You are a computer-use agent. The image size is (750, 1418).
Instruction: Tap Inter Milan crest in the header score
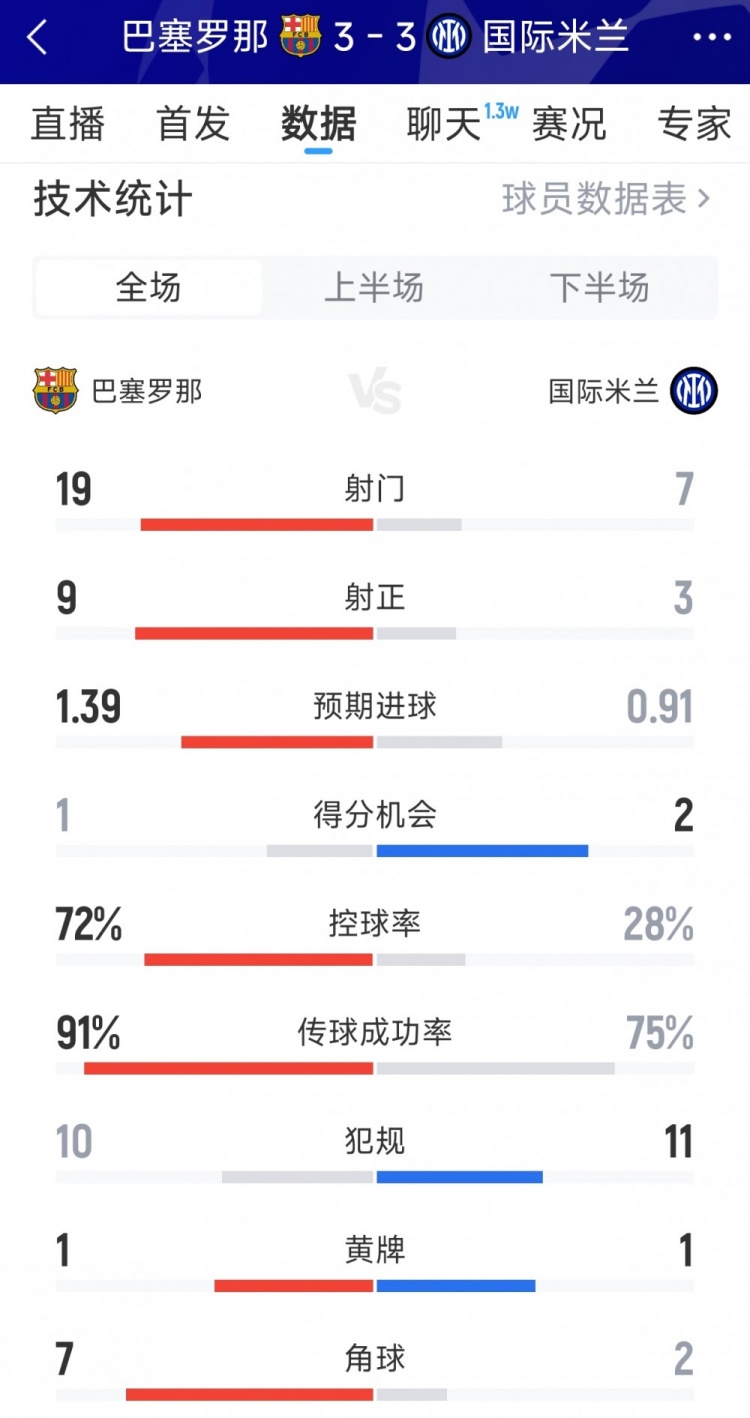449,37
